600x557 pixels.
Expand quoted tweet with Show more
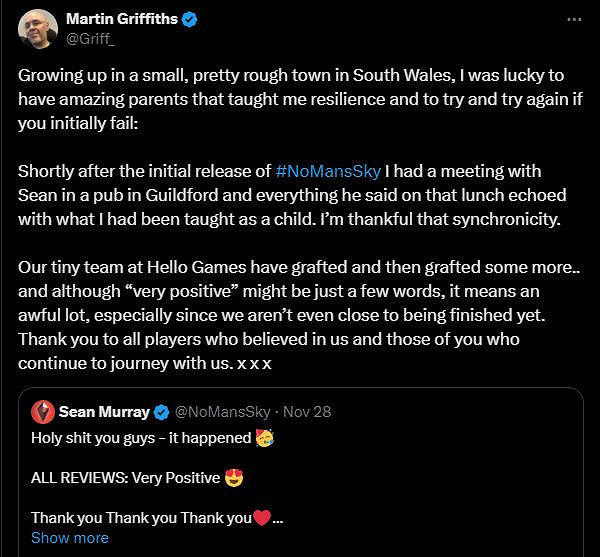pos(69,537)
